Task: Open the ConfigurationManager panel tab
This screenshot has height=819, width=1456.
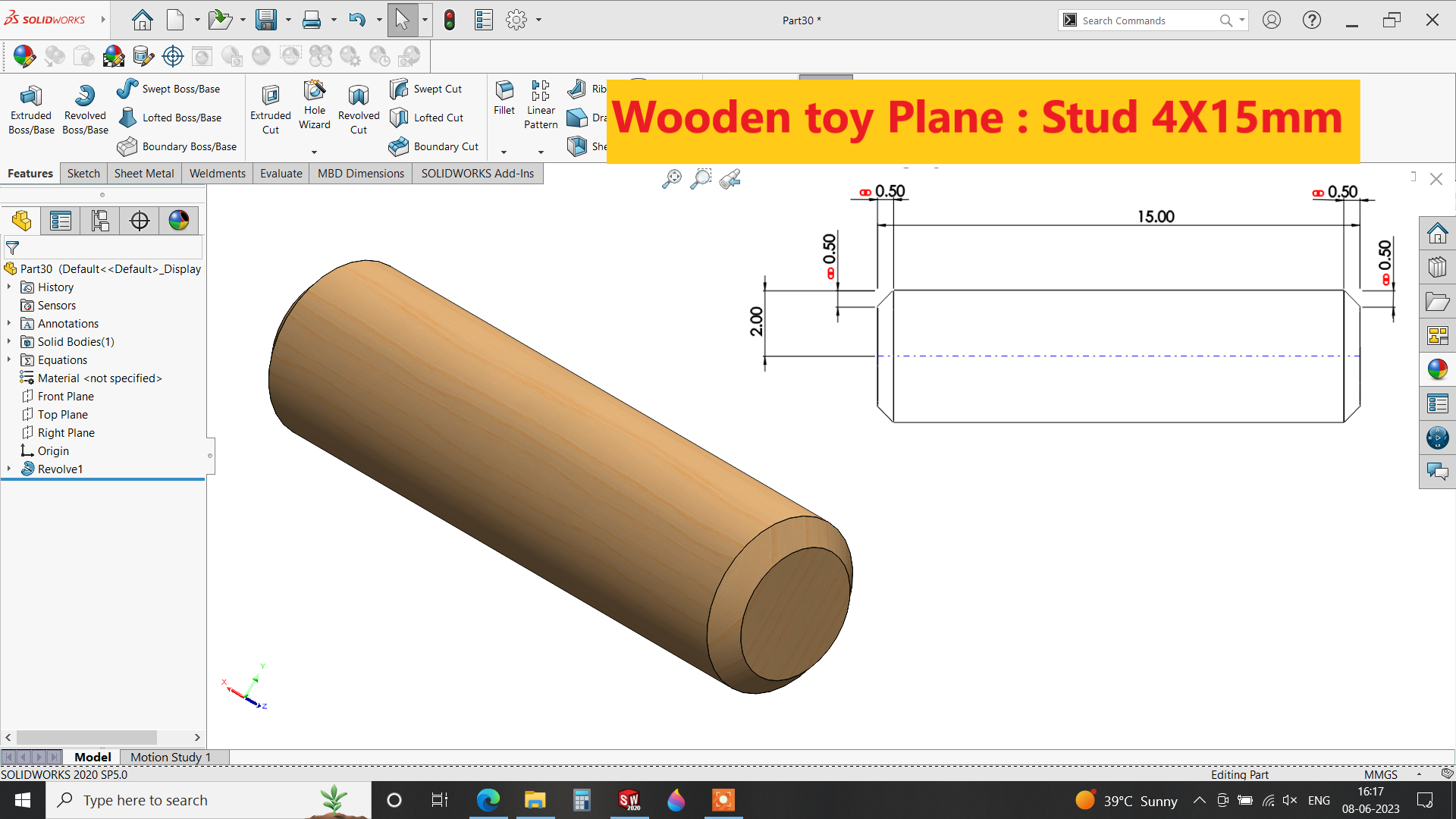Action: [x=100, y=221]
